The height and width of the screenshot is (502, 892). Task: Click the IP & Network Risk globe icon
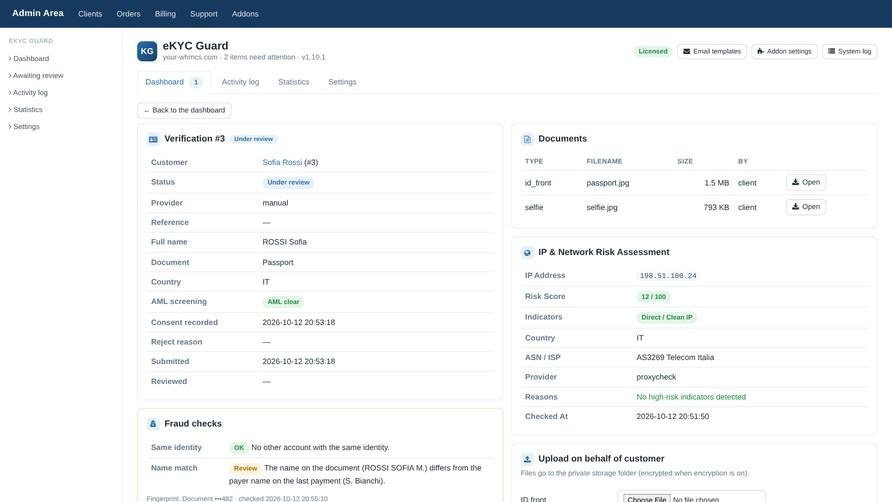[527, 252]
